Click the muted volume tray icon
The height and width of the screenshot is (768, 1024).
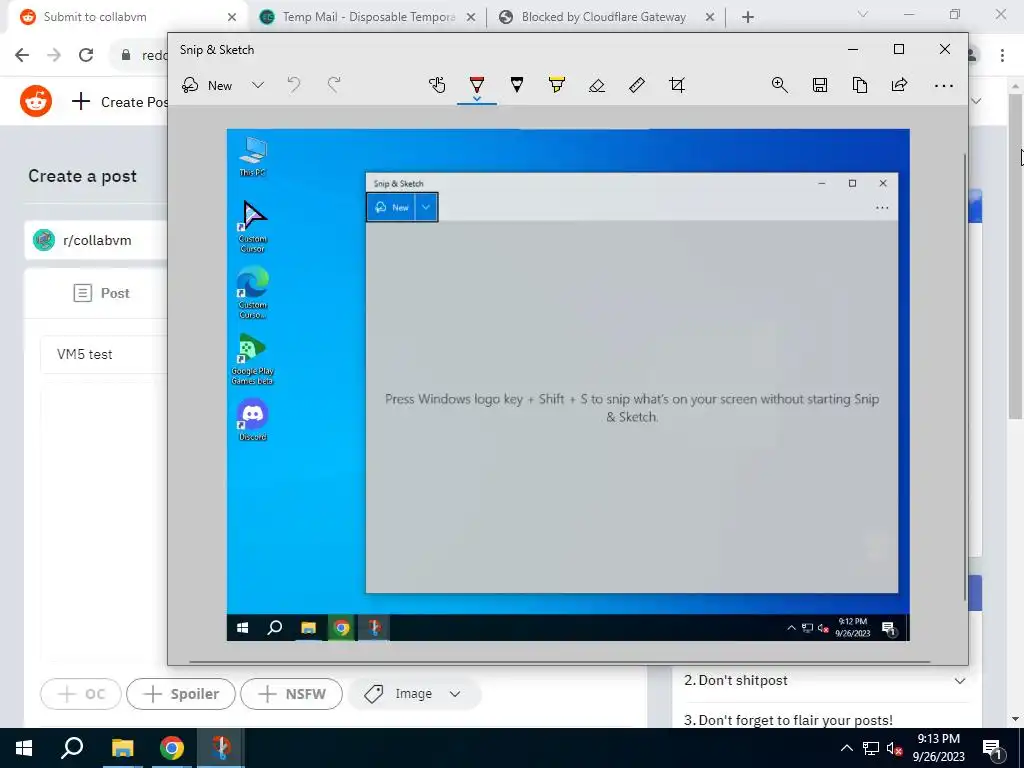(x=894, y=748)
